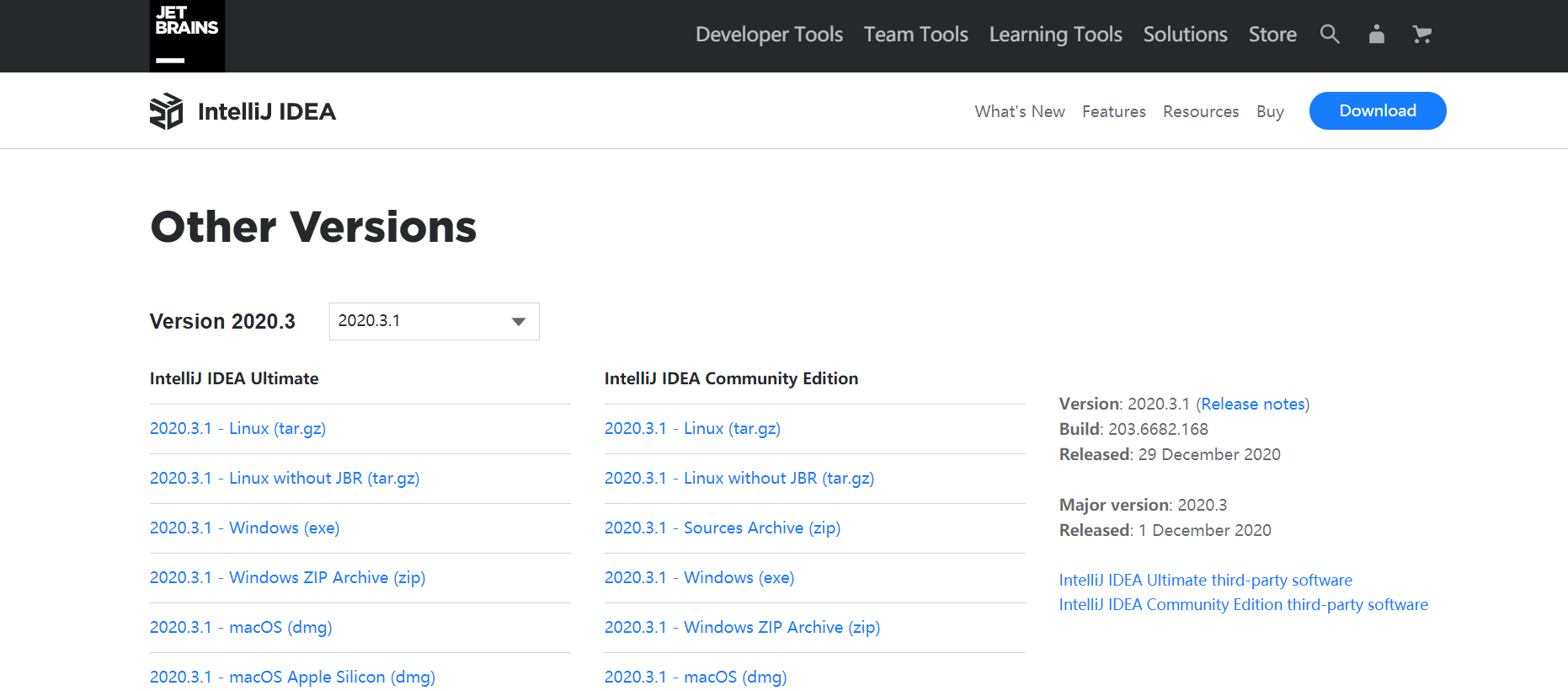Image resolution: width=1568 pixels, height=691 pixels.
Task: Click the IntelliJ IDEA product logo icon
Action: point(166,111)
